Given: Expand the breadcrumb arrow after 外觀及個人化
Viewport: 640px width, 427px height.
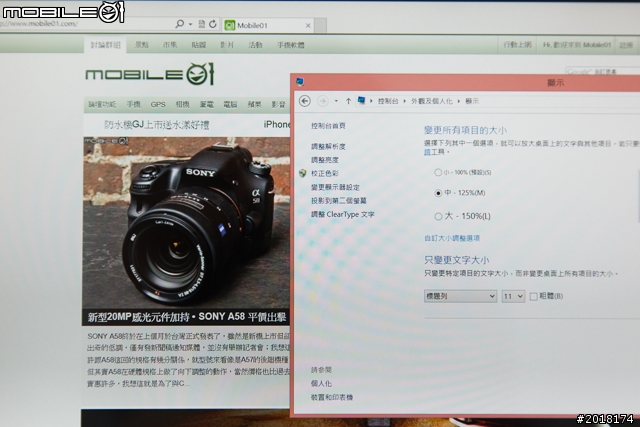Looking at the screenshot, I should [458, 101].
